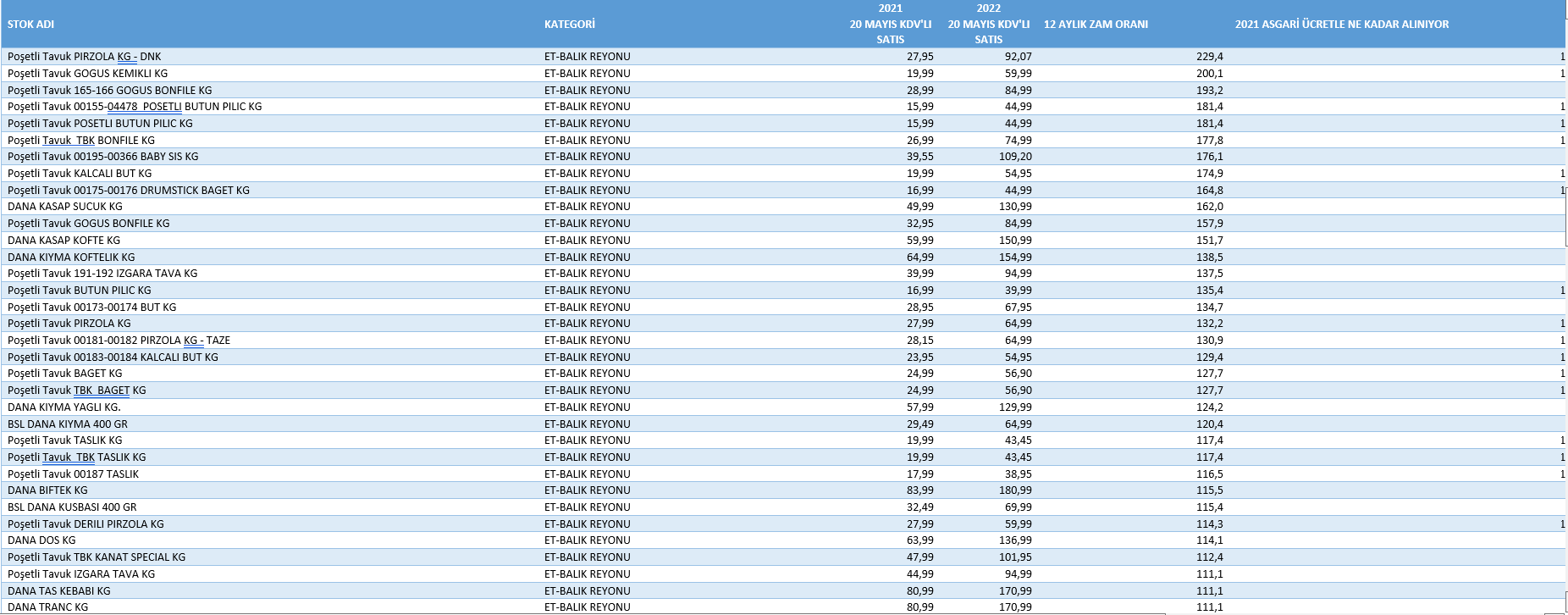The image size is (1568, 615).
Task: Click the 200,1 increase rate cell
Action: (x=1209, y=74)
